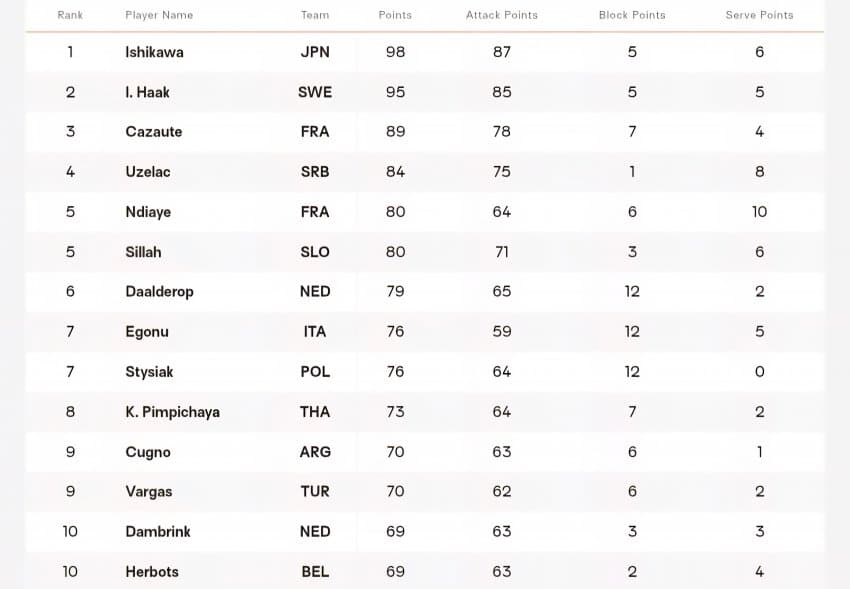Select the Ndiaye row name

click(148, 212)
